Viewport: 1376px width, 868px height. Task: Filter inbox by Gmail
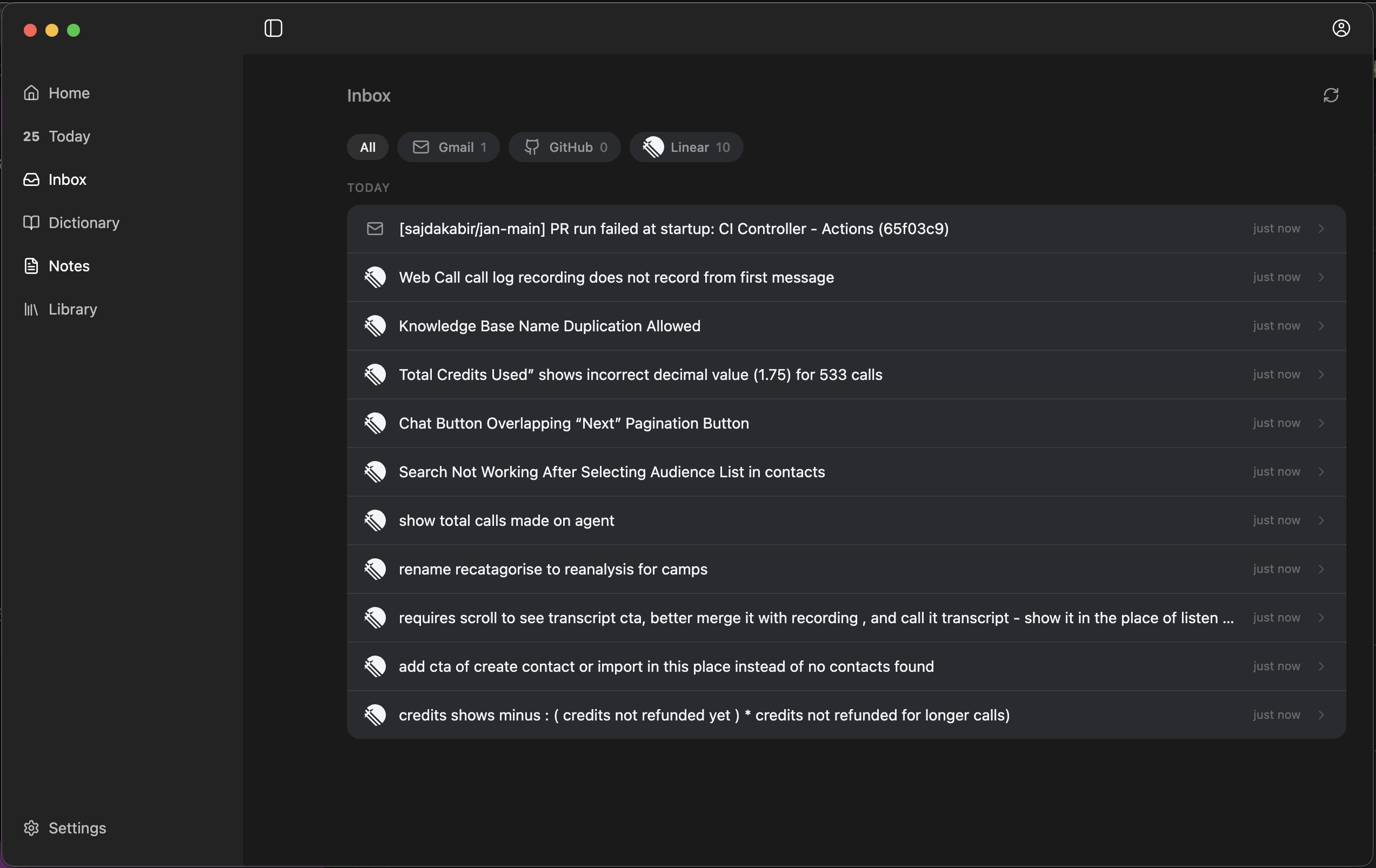point(449,148)
